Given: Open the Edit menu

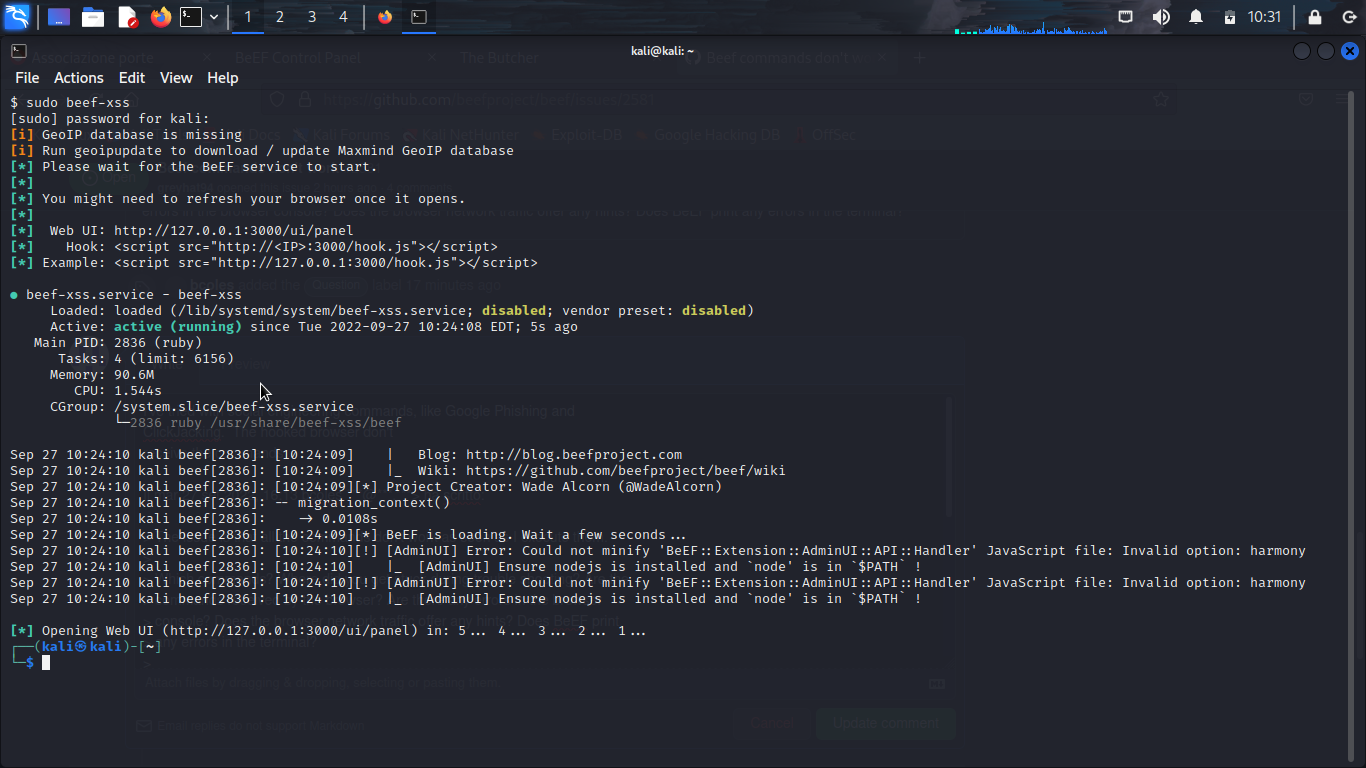Looking at the screenshot, I should click(x=132, y=78).
